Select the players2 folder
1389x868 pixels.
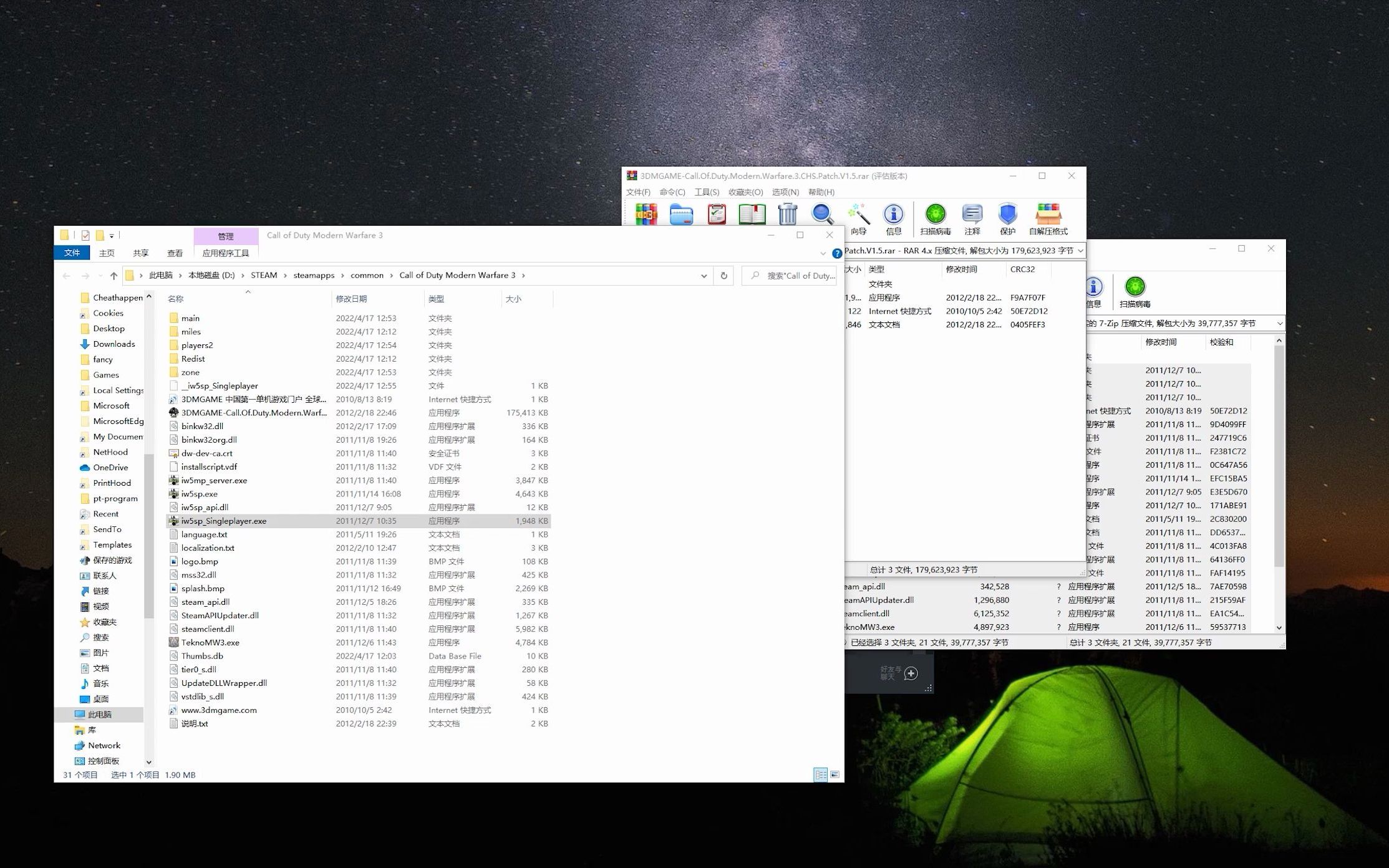click(358, 345)
